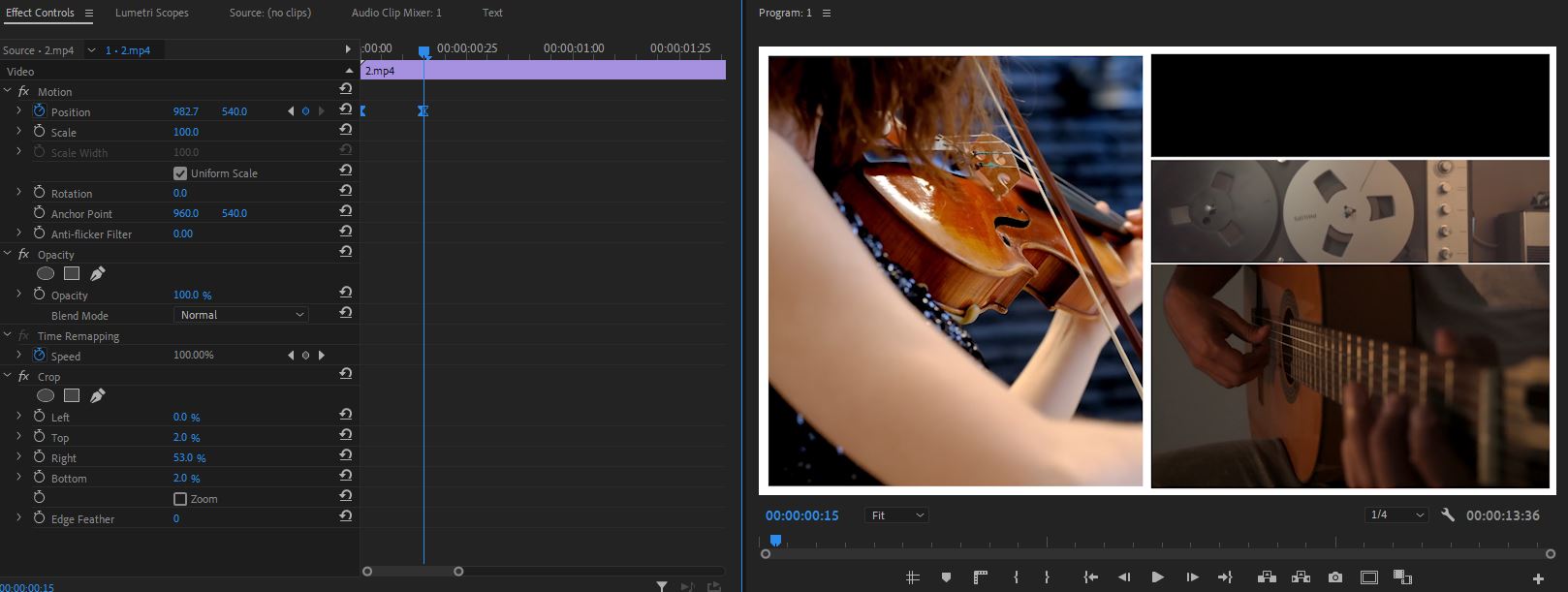The image size is (1568, 592).
Task: Go to previous Position keyframe
Action: pyautogui.click(x=291, y=111)
